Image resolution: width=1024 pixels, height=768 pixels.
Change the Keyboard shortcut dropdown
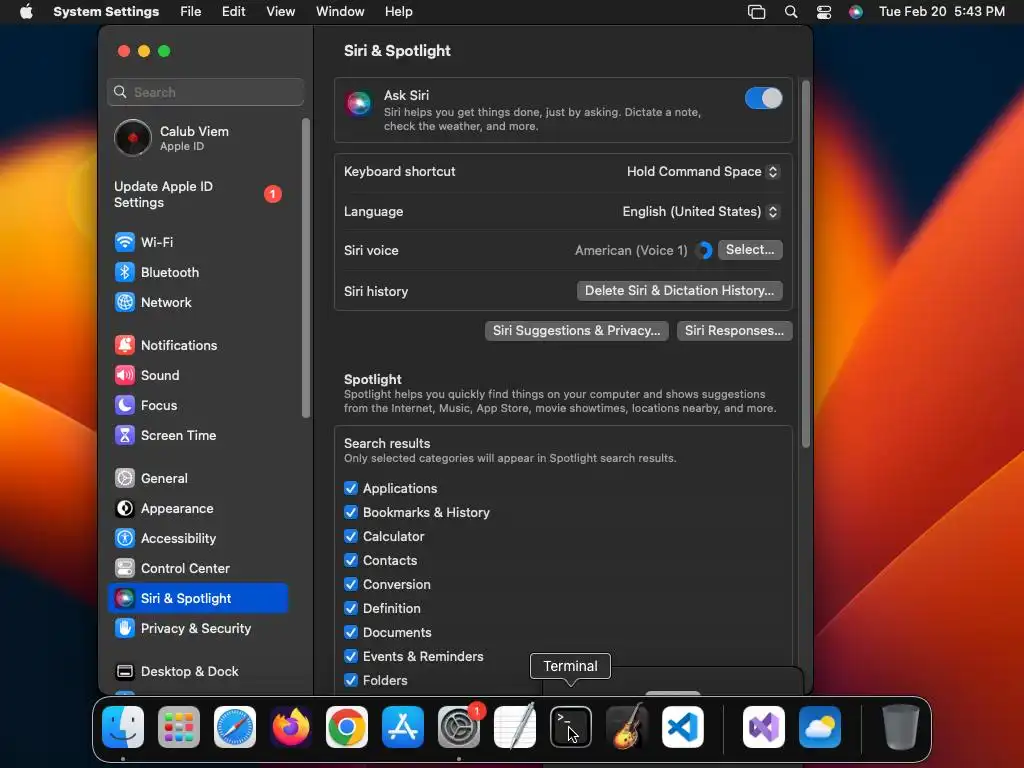tap(703, 172)
